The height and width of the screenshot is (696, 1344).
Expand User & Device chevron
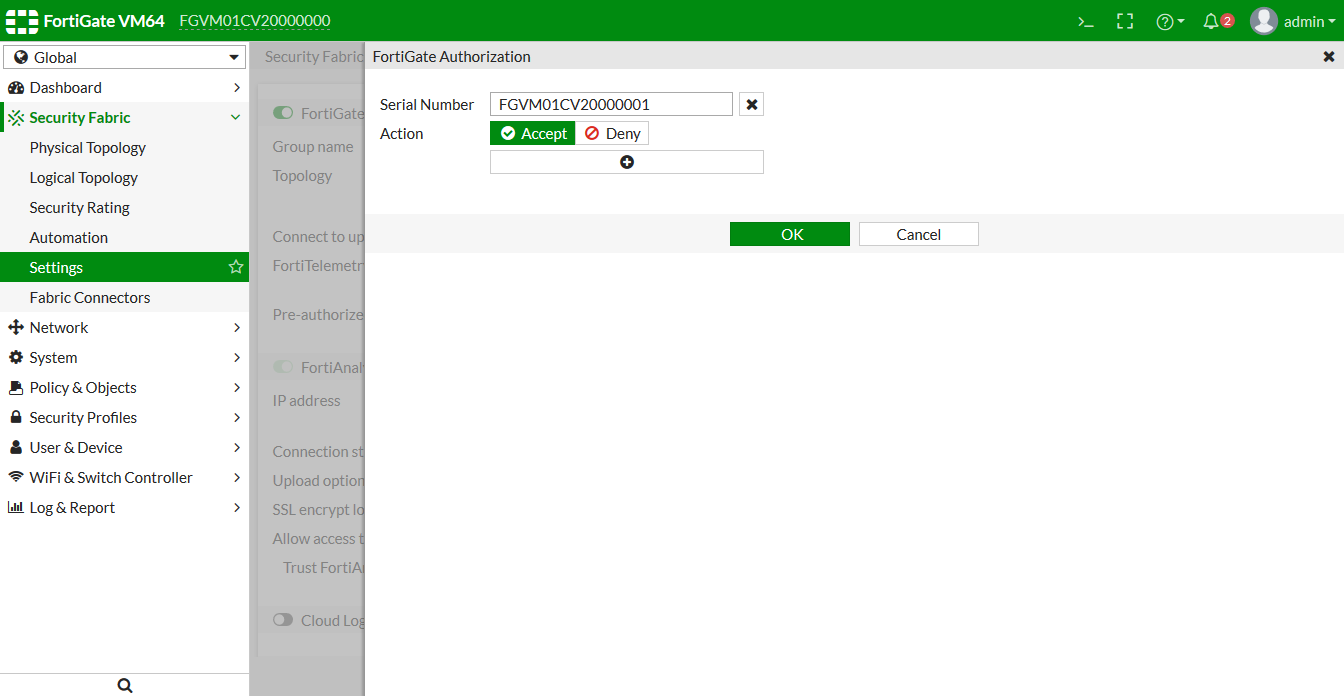pyautogui.click(x=236, y=447)
